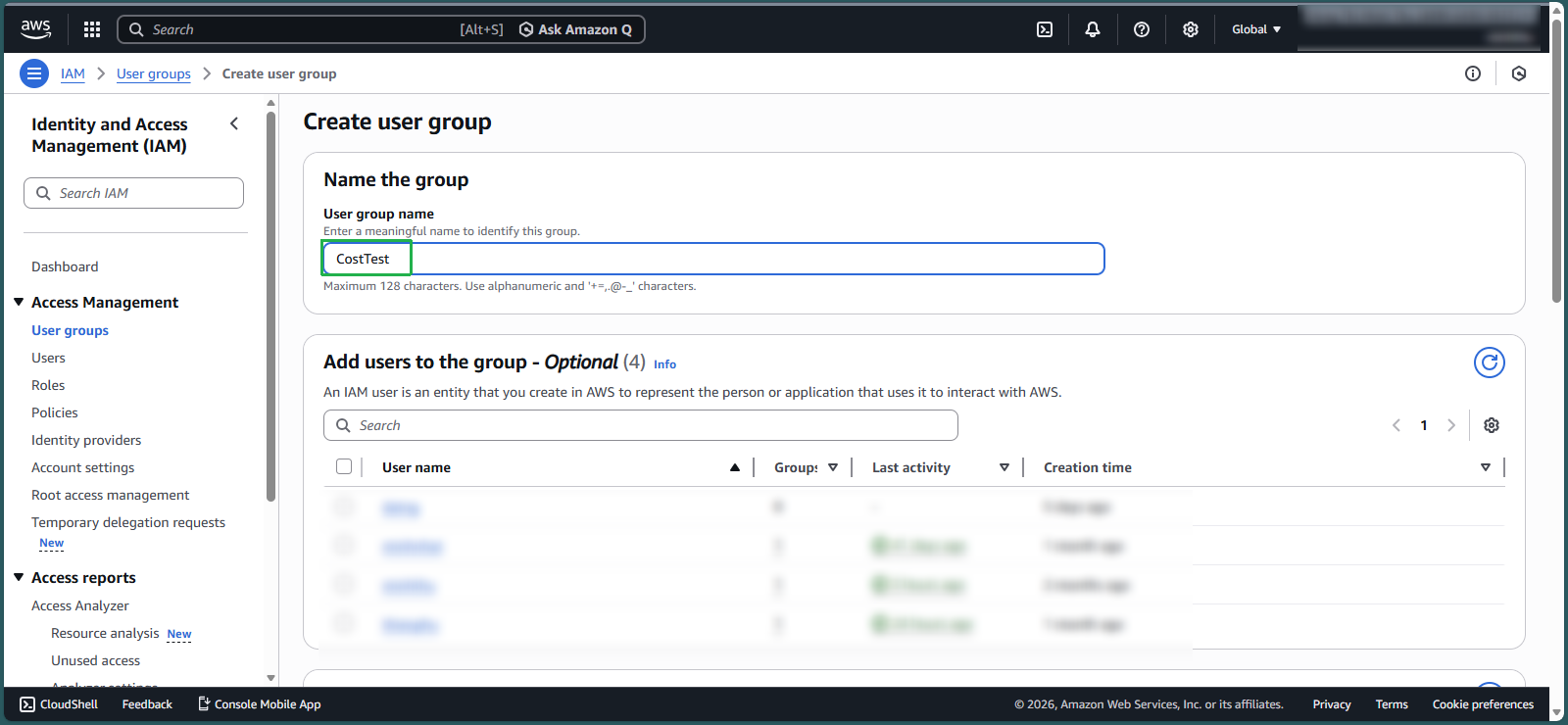1568x725 pixels.
Task: Refresh the users list
Action: click(1490, 362)
